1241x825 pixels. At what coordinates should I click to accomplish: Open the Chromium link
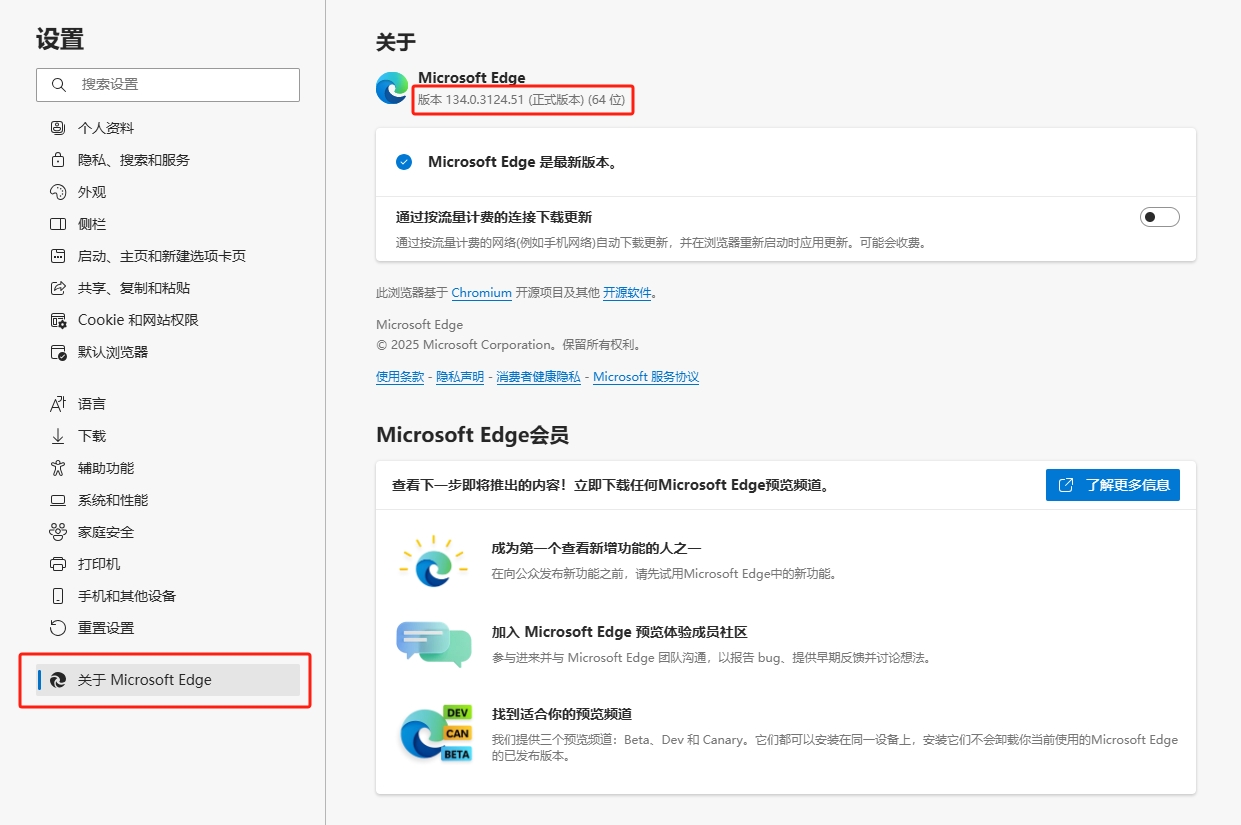click(x=482, y=293)
